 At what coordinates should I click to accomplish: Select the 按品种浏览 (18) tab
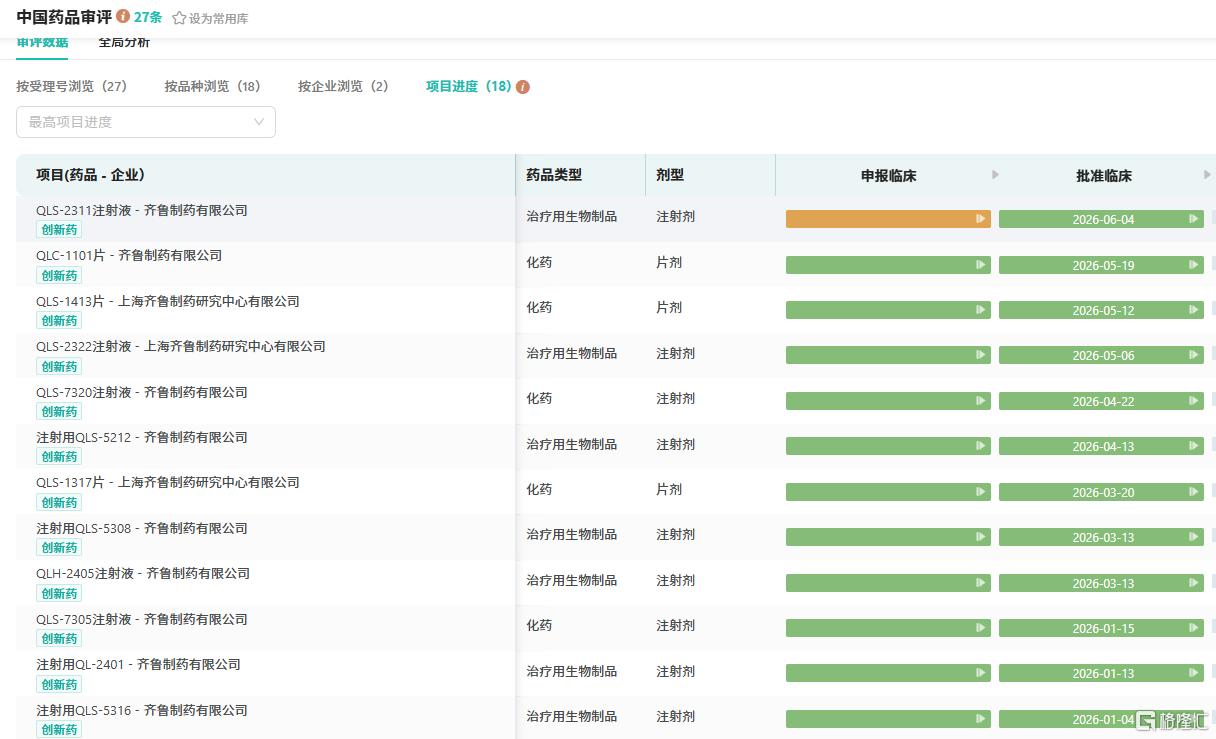(213, 87)
